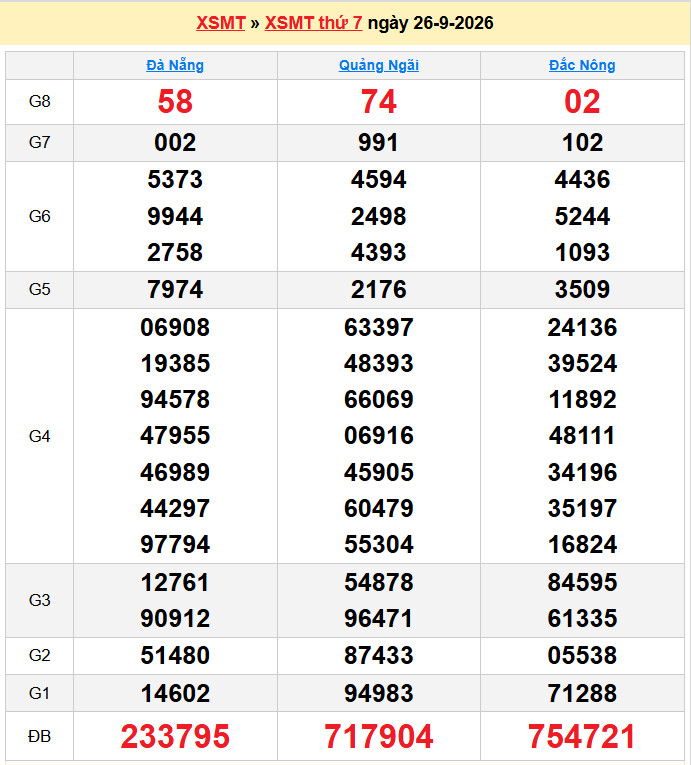Click the ĐB row label
The image size is (691, 765).
point(40,736)
